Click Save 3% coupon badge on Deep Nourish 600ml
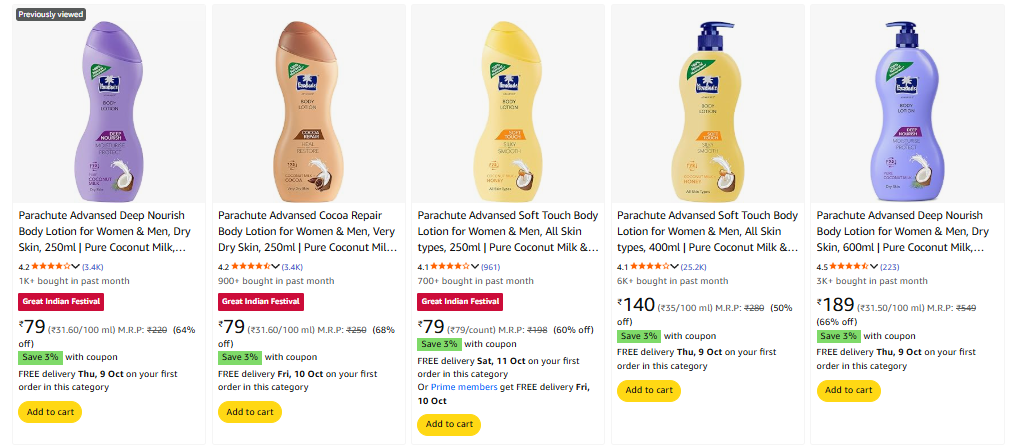Screen dimensions: 1021x446 pyautogui.click(x=839, y=336)
